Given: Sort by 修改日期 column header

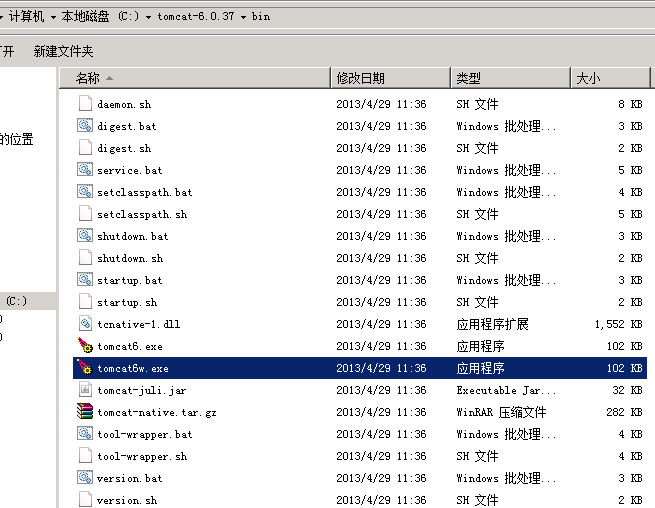Looking at the screenshot, I should (x=391, y=78).
